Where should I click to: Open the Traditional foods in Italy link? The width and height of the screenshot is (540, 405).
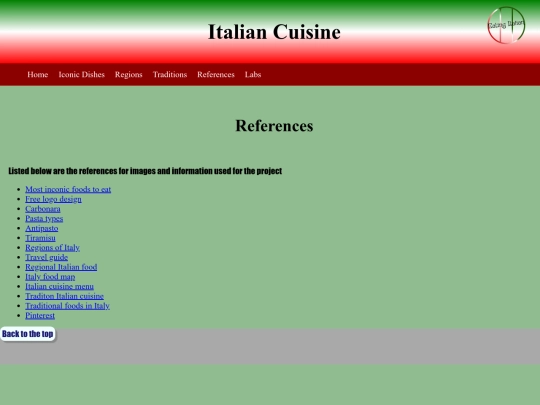coord(67,306)
